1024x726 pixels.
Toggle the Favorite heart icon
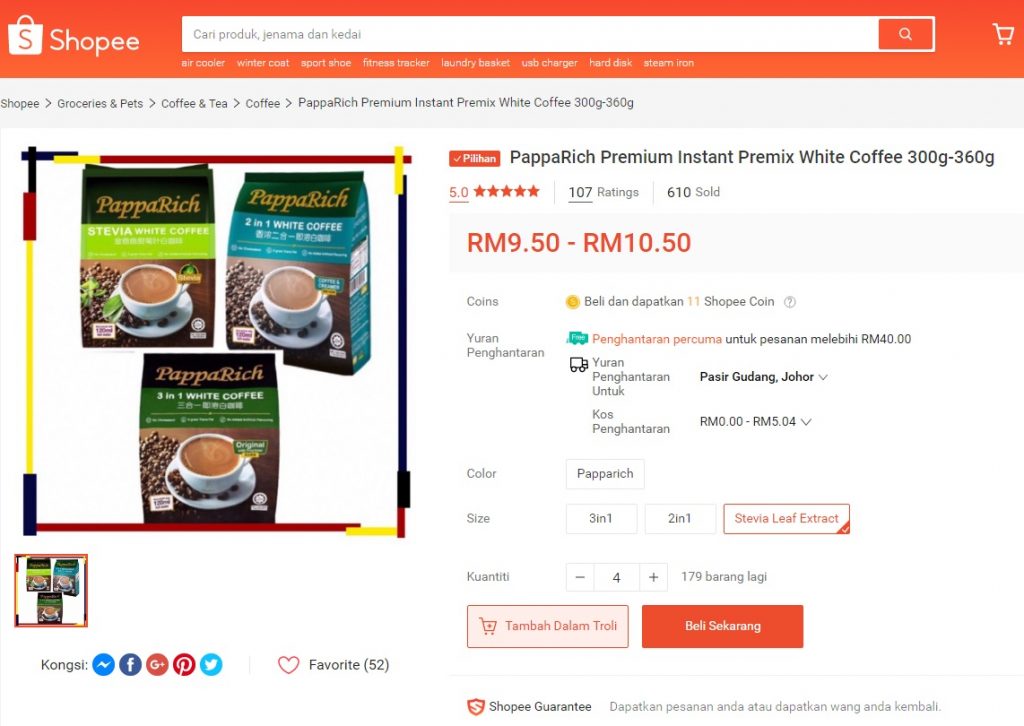(289, 665)
